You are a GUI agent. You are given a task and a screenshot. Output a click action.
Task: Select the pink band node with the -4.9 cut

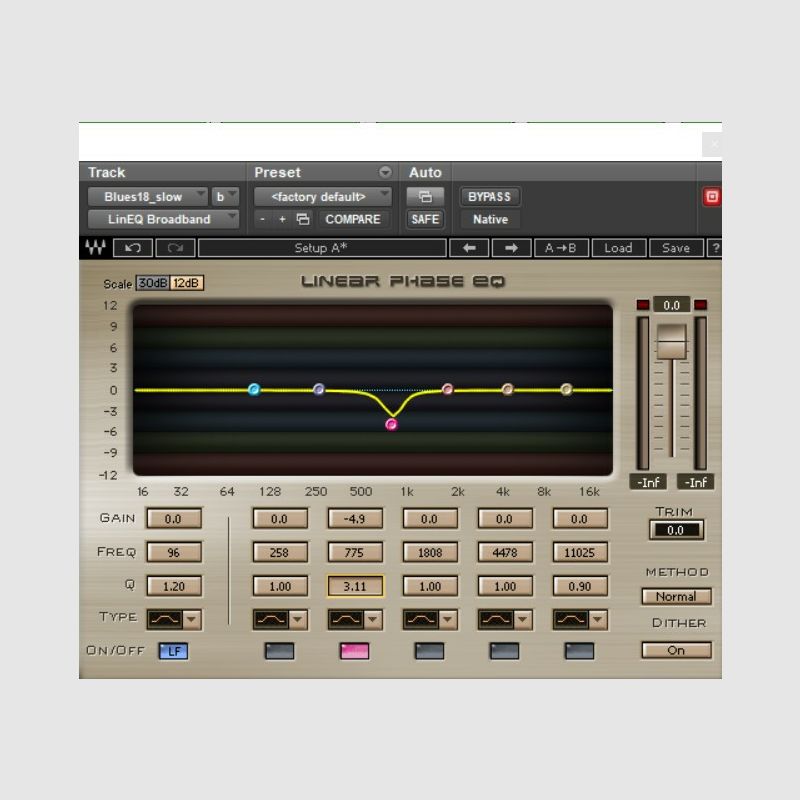(390, 424)
